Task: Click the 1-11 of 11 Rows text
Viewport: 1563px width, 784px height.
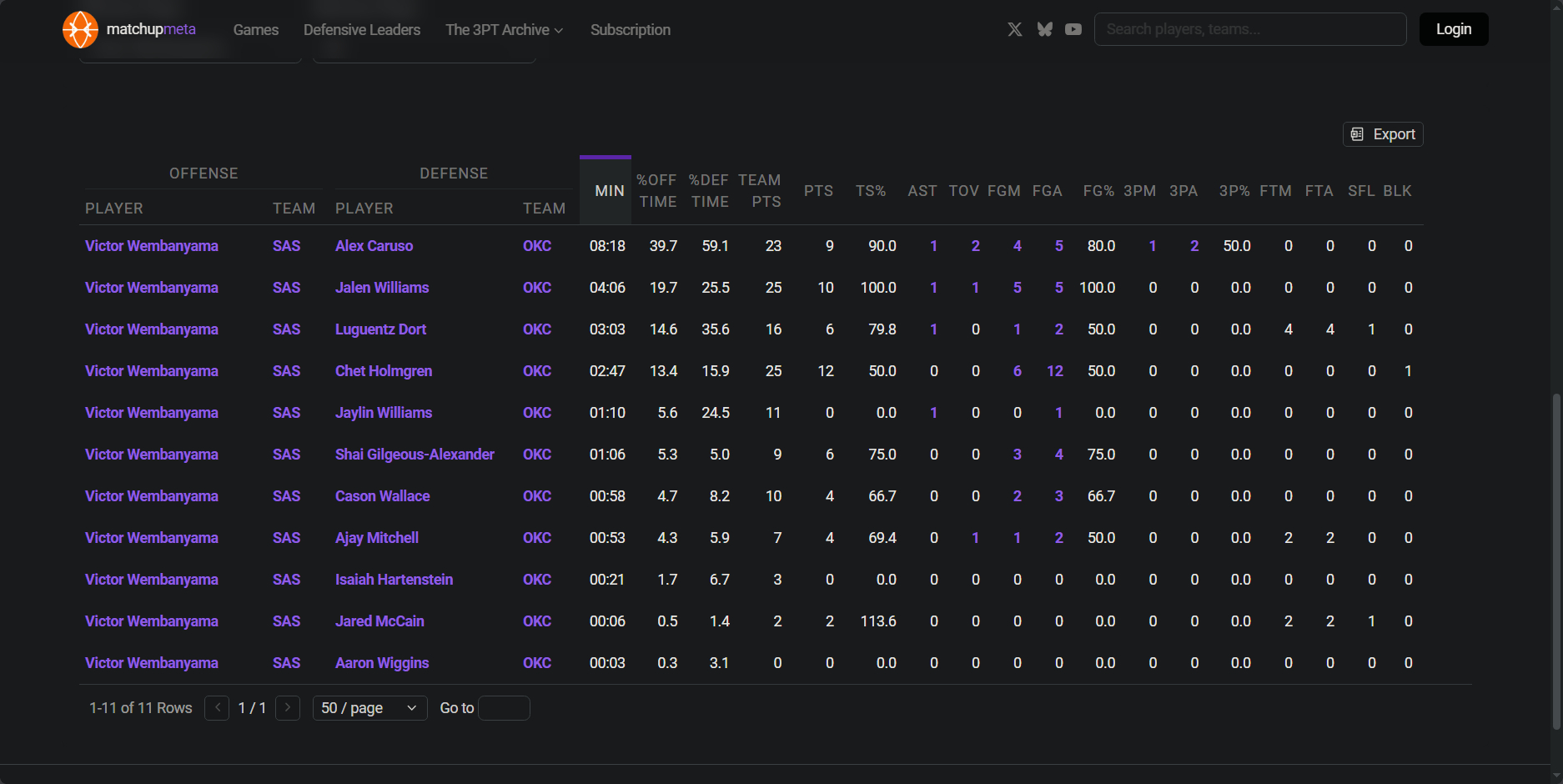Action: pos(141,708)
